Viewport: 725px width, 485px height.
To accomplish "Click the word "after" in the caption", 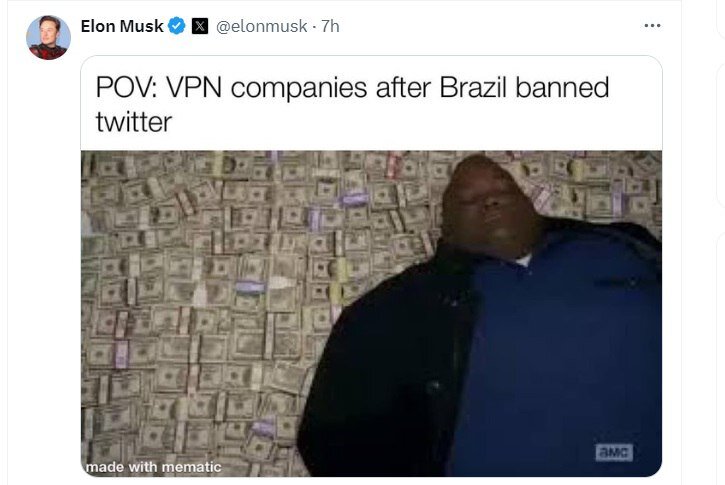I will coord(403,87).
